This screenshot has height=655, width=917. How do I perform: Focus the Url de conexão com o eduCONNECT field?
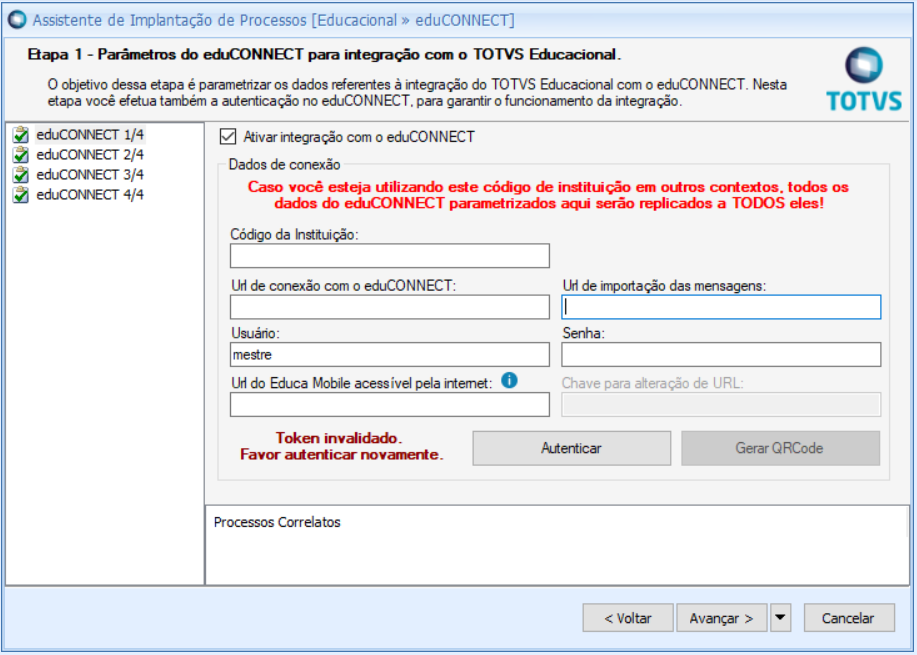pyautogui.click(x=390, y=306)
